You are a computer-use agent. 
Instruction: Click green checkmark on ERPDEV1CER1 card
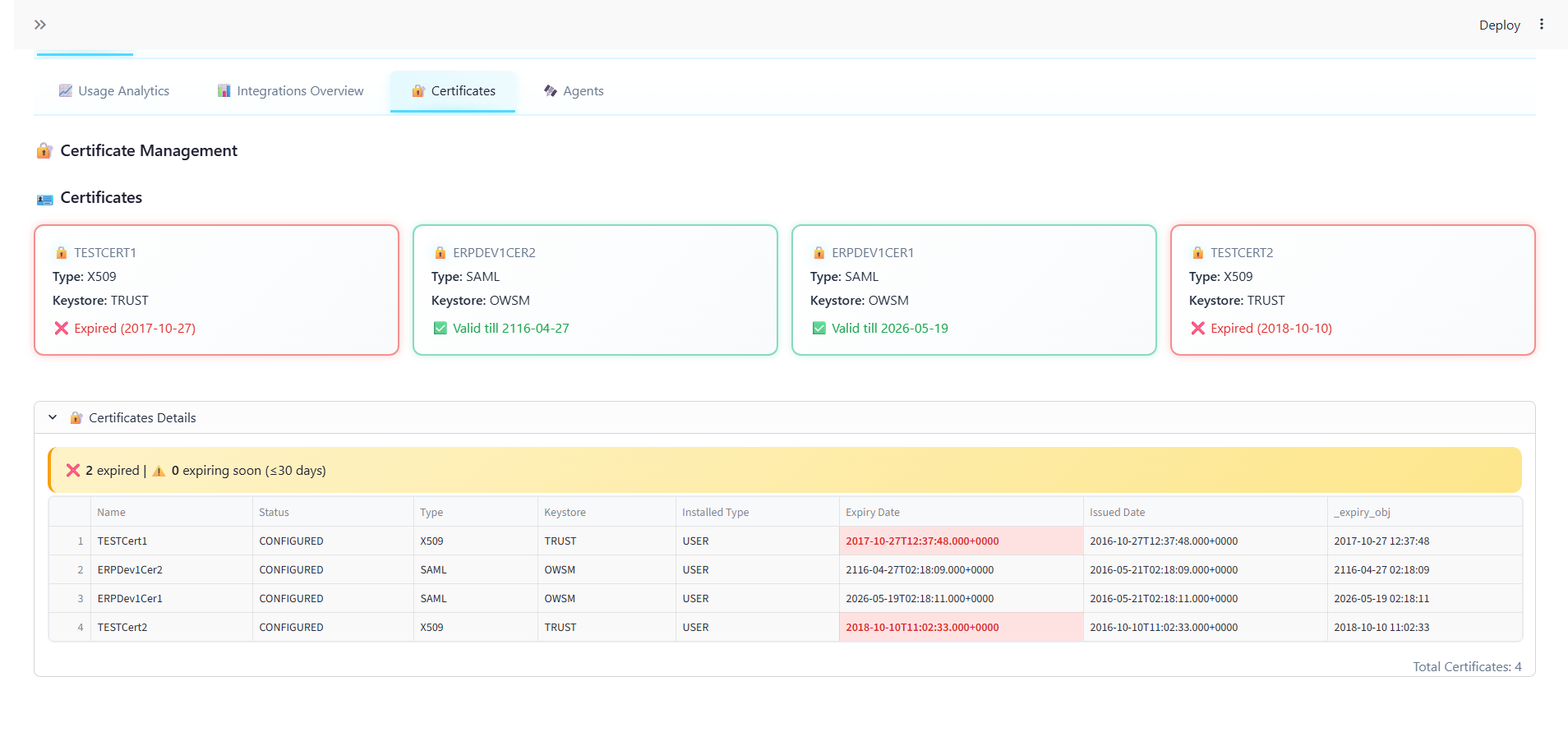pyautogui.click(x=819, y=329)
